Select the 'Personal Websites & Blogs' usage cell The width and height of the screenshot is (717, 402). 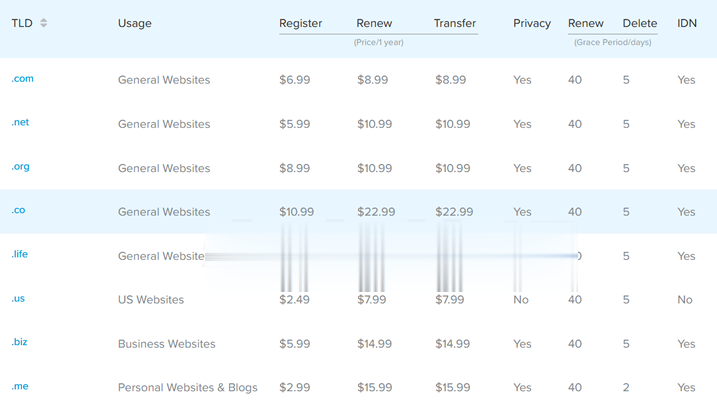point(187,388)
